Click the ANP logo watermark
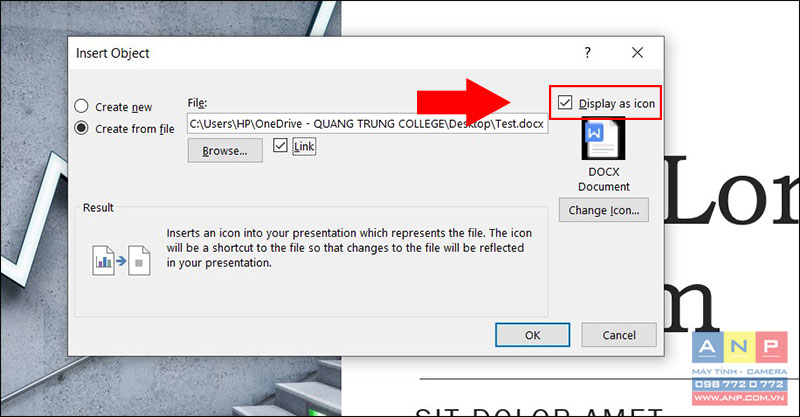The width and height of the screenshot is (800, 417). click(739, 347)
